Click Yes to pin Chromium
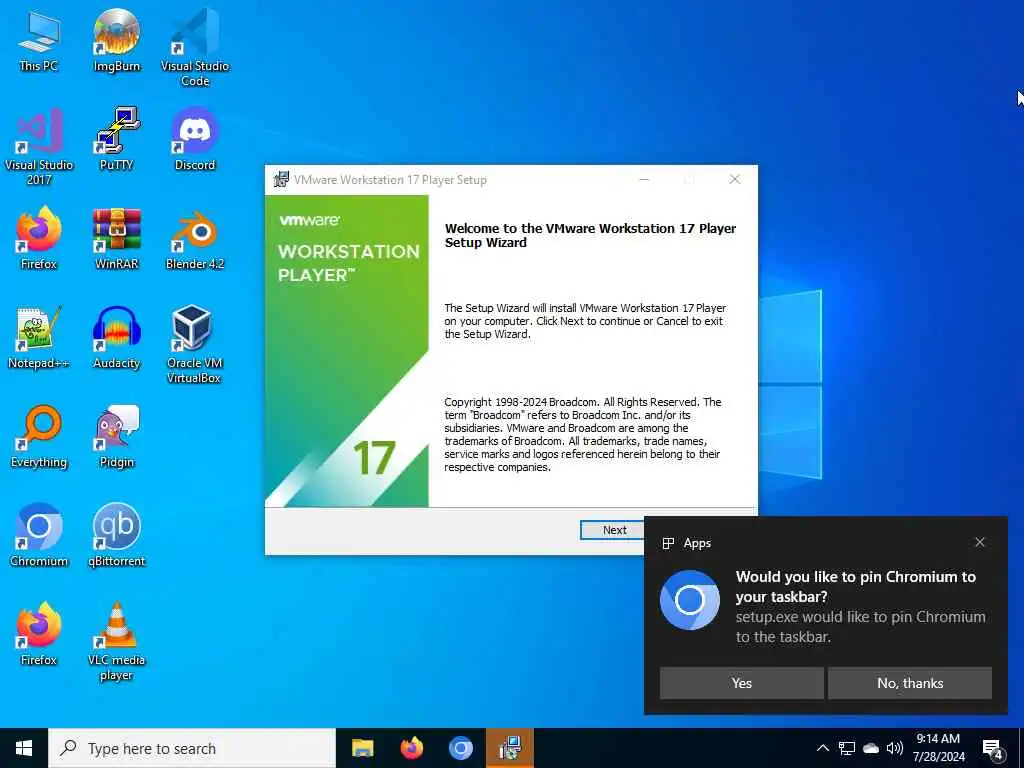 click(741, 683)
